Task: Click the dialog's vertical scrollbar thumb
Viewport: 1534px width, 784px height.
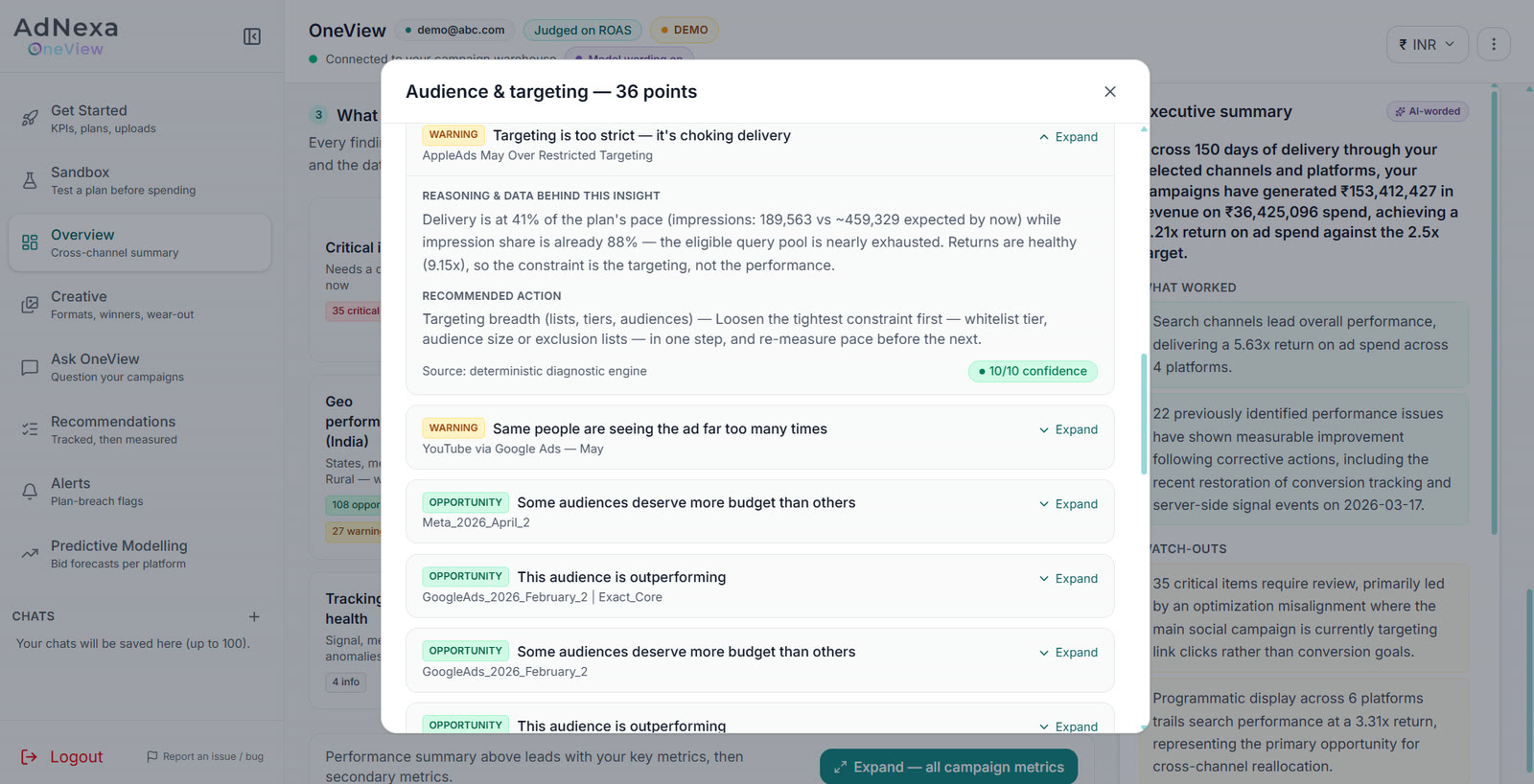Action: click(1144, 414)
